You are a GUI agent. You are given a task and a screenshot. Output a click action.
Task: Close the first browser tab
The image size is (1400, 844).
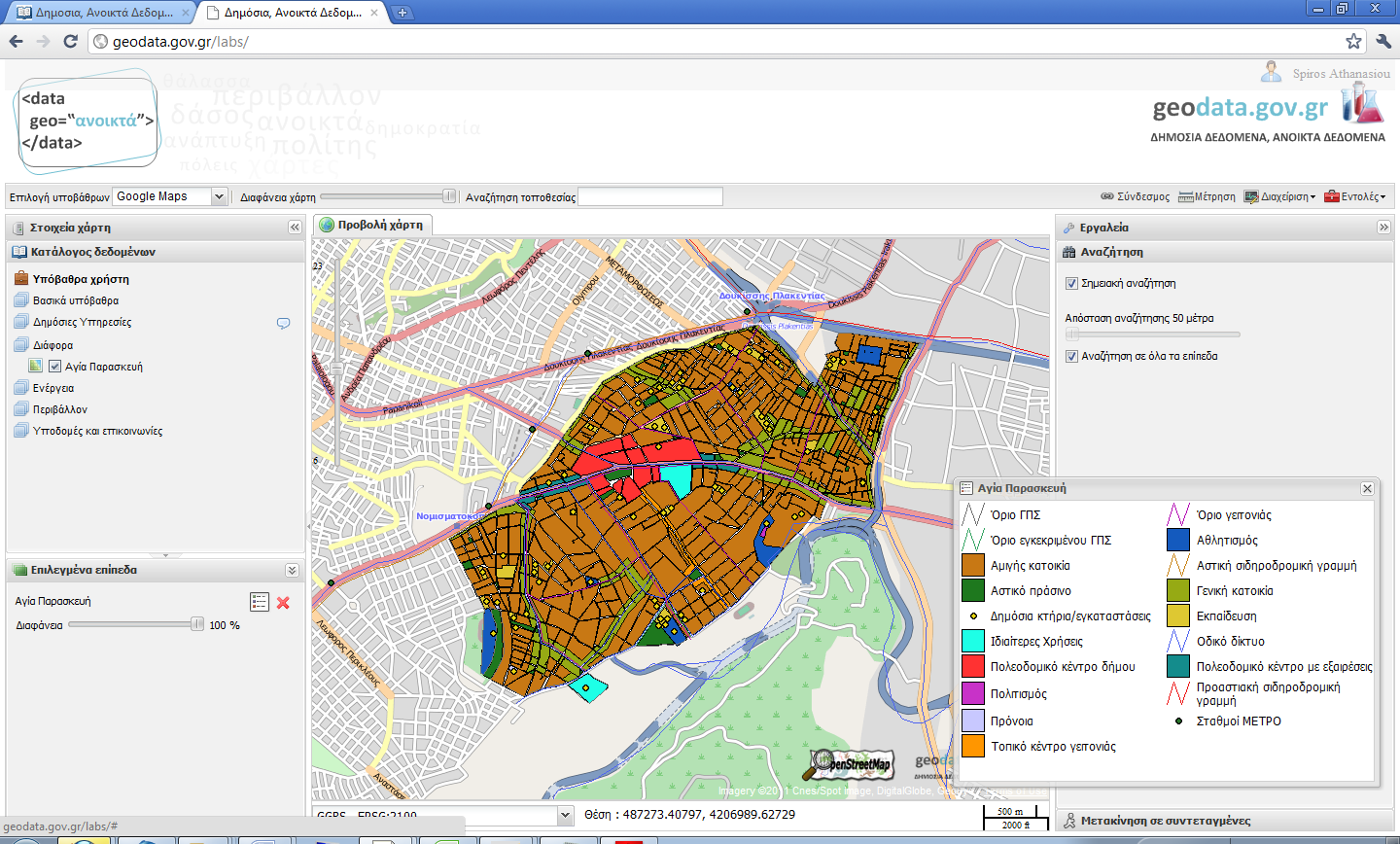coord(186,13)
